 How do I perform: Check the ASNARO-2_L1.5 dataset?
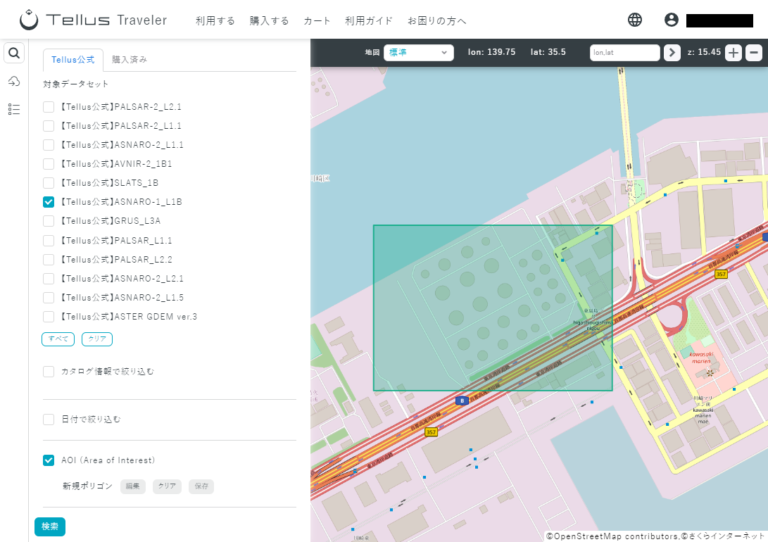[x=48, y=298]
